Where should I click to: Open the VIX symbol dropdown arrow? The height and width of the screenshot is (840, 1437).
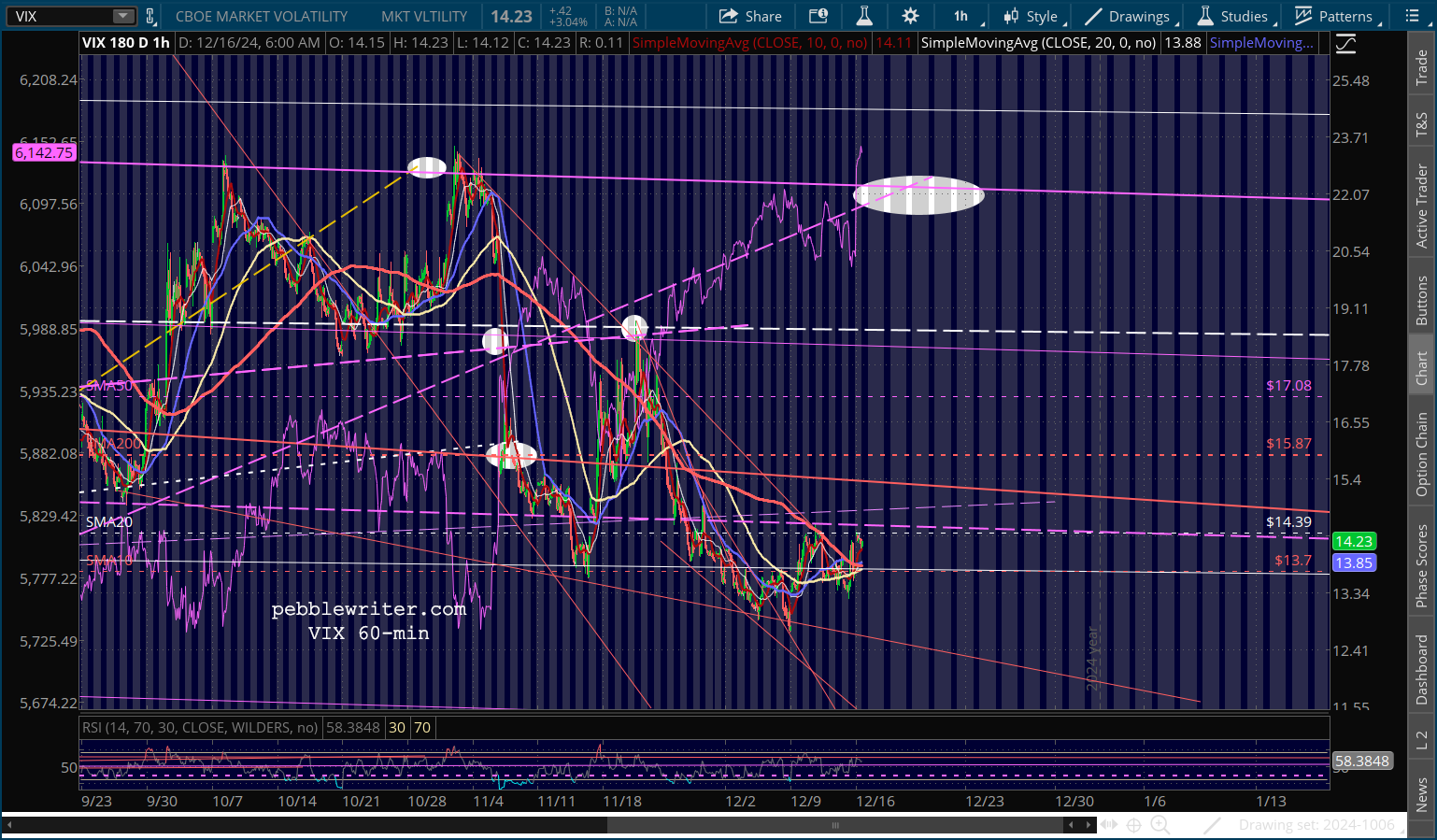coord(123,16)
